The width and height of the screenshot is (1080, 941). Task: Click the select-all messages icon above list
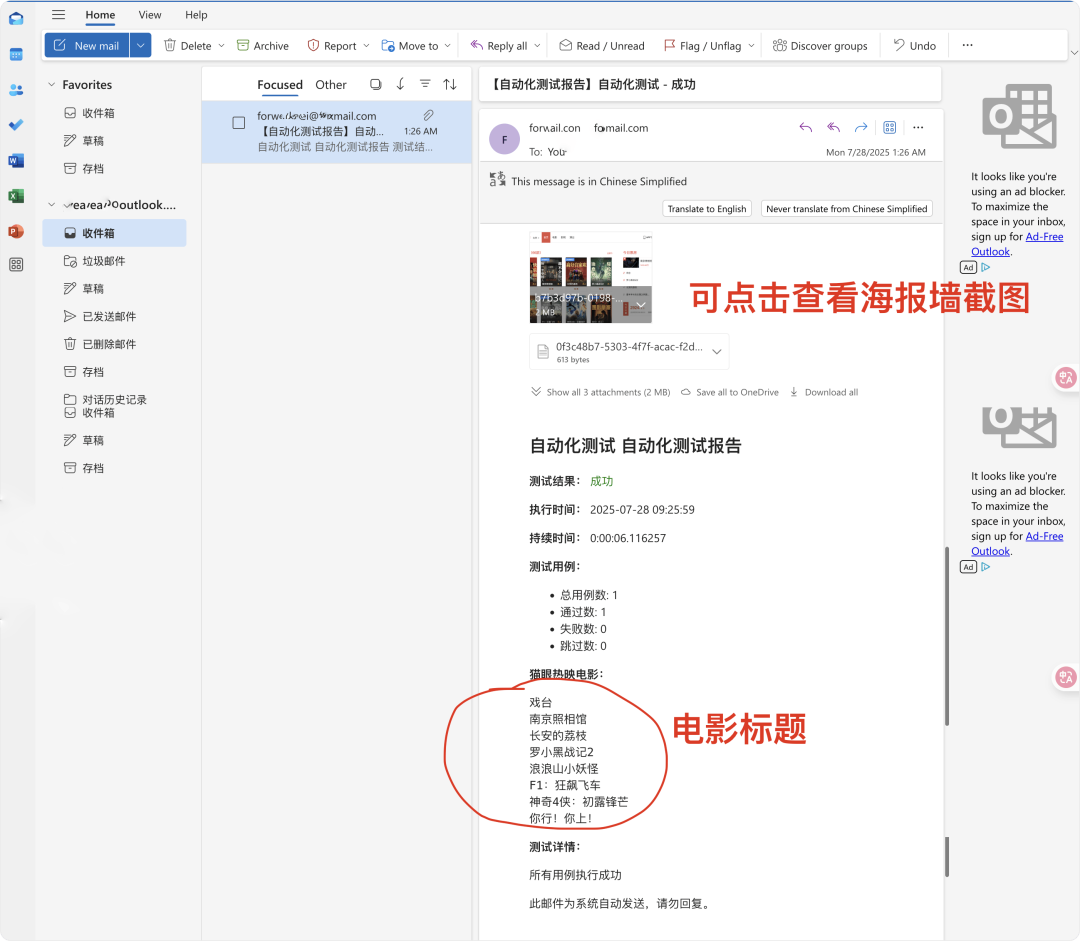pos(375,84)
